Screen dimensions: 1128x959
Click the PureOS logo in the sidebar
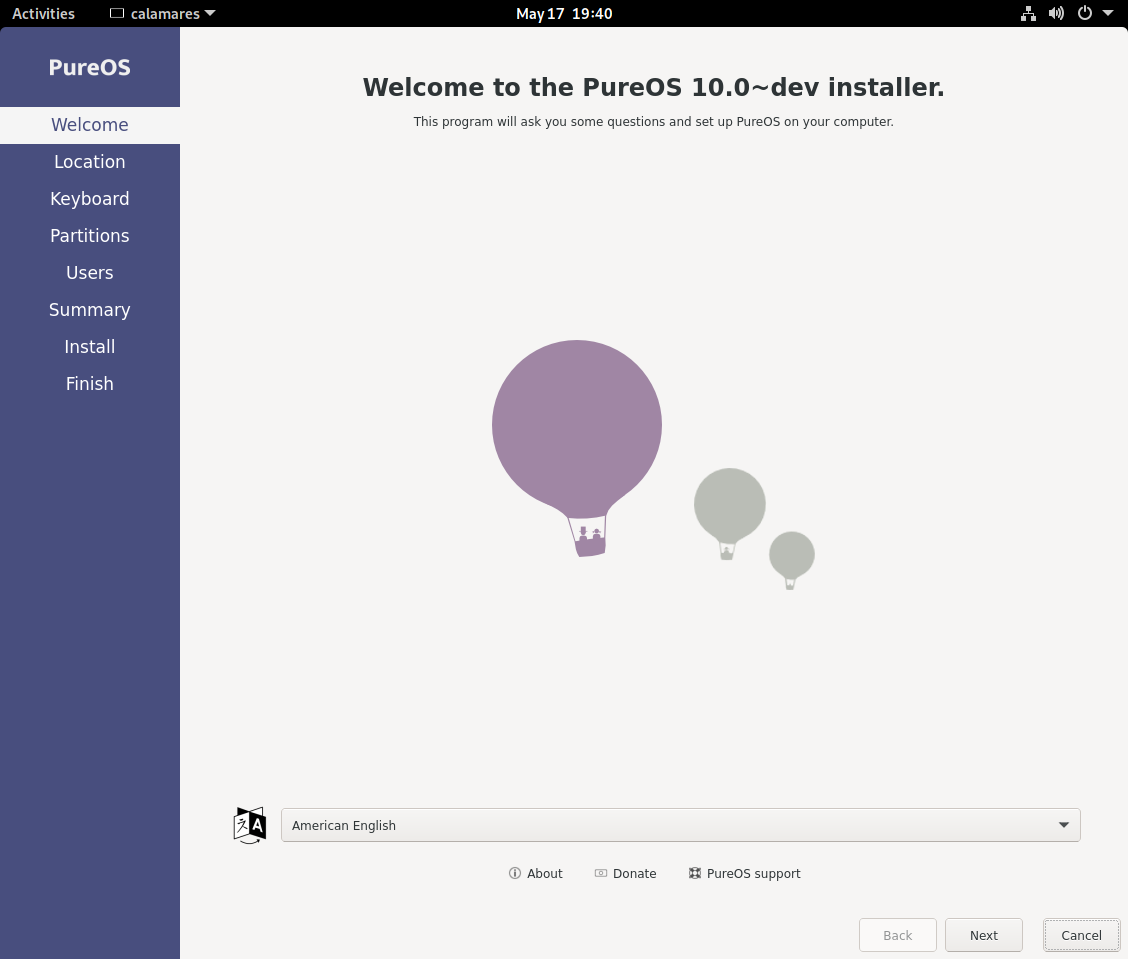[x=89, y=66]
